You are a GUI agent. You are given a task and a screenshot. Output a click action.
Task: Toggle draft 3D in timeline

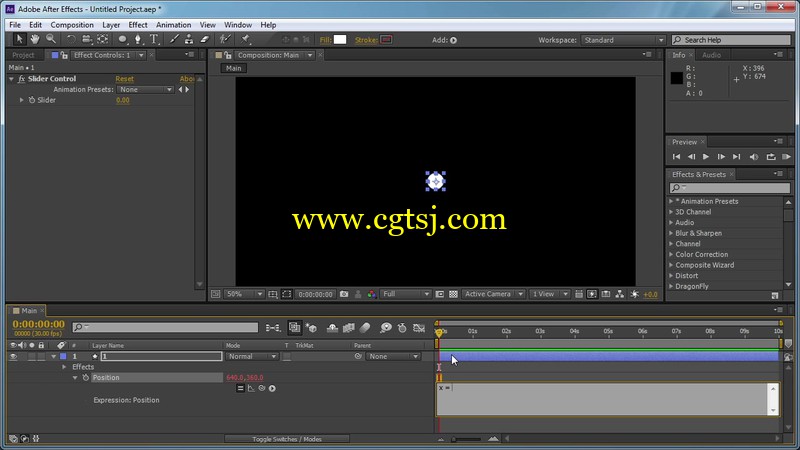coord(311,328)
